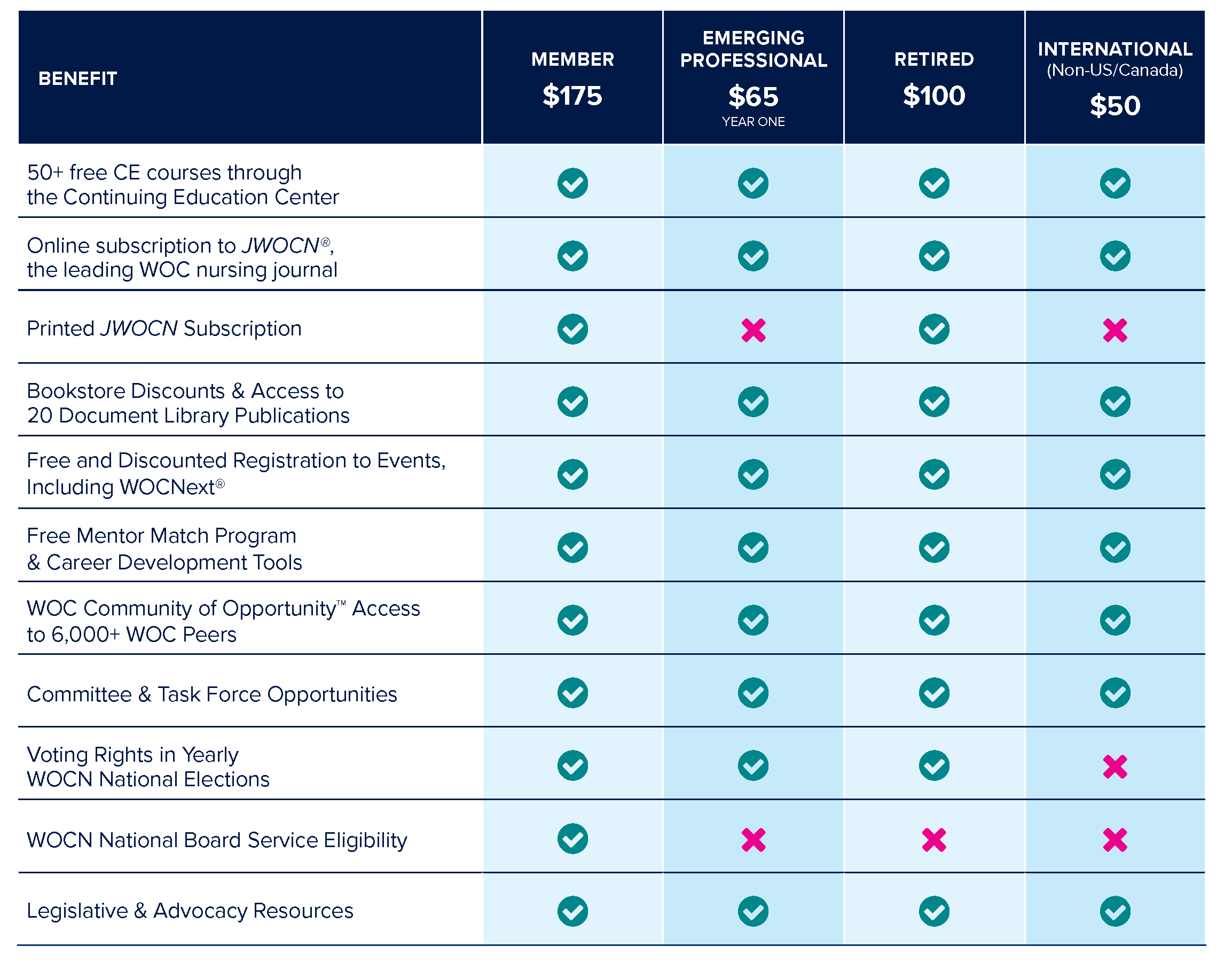Viewport: 1232px width, 970px height.
Task: Click the Emerging Professional X for Printed JWOCN Subscription
Action: pos(754,330)
